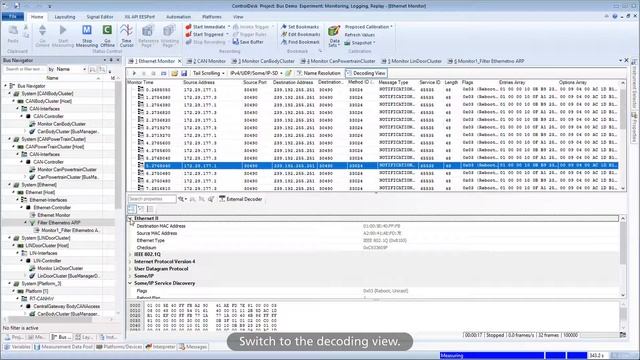Toggle the Decoding View button
This screenshot has width=640, height=360.
pos(365,73)
